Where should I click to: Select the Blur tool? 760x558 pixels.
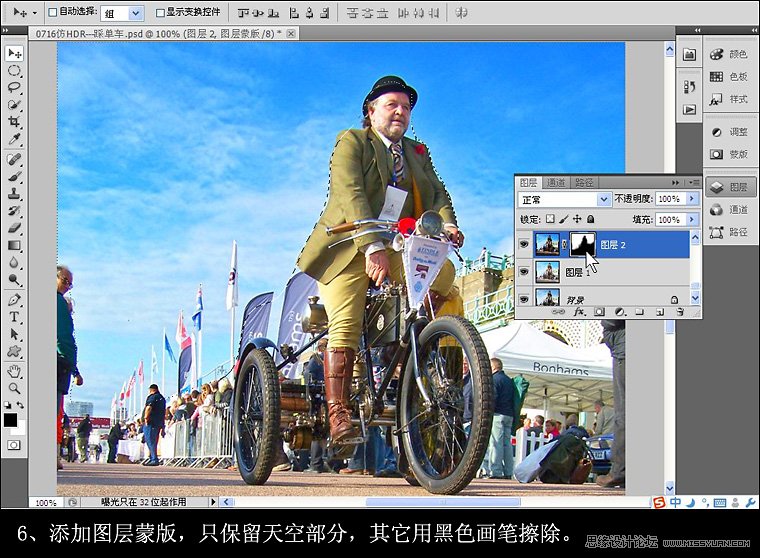[14, 262]
